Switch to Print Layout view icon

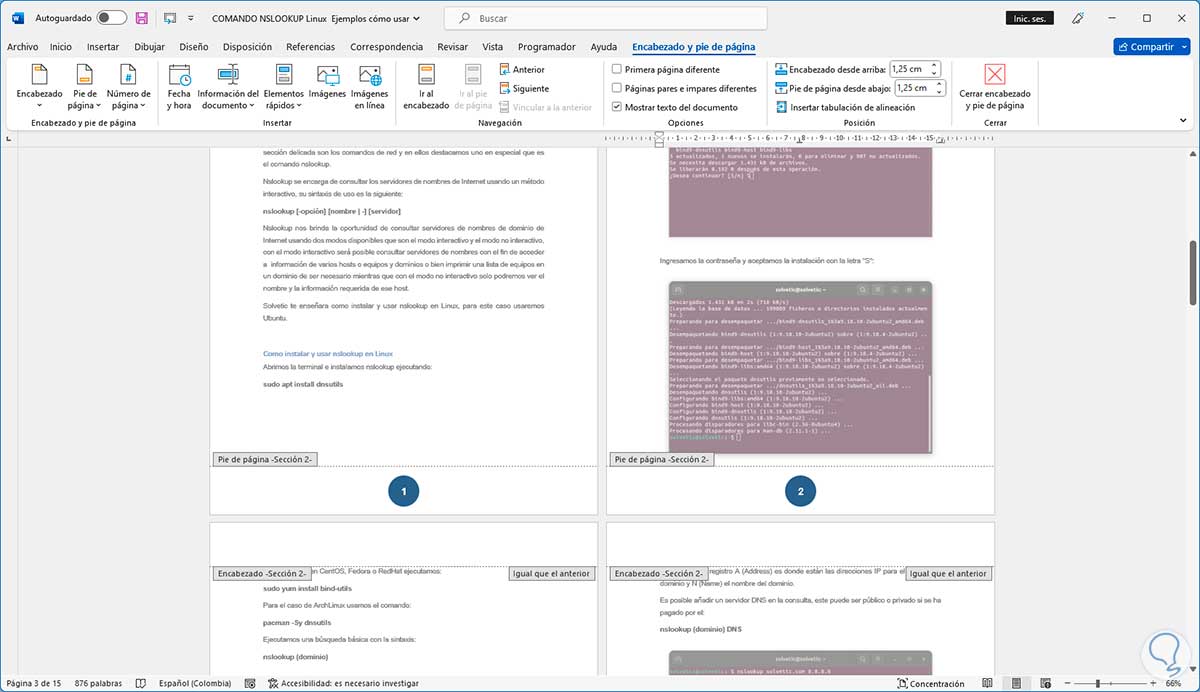click(1017, 683)
